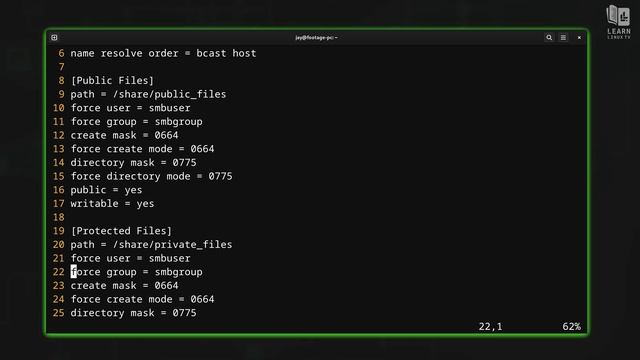640x360 pixels.
Task: Close the terminal window
Action: [579, 38]
